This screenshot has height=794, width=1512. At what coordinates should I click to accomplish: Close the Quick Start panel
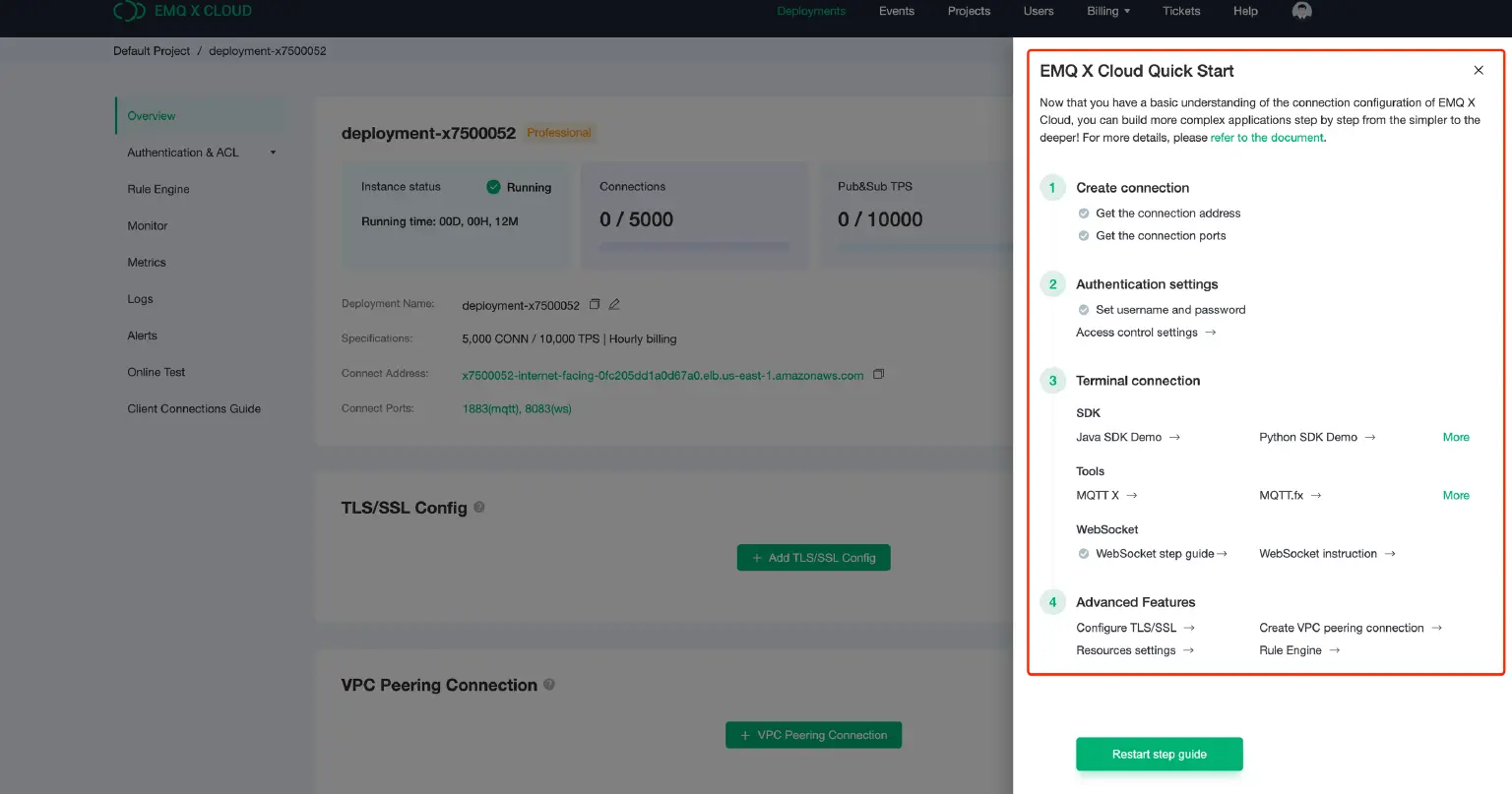point(1478,71)
